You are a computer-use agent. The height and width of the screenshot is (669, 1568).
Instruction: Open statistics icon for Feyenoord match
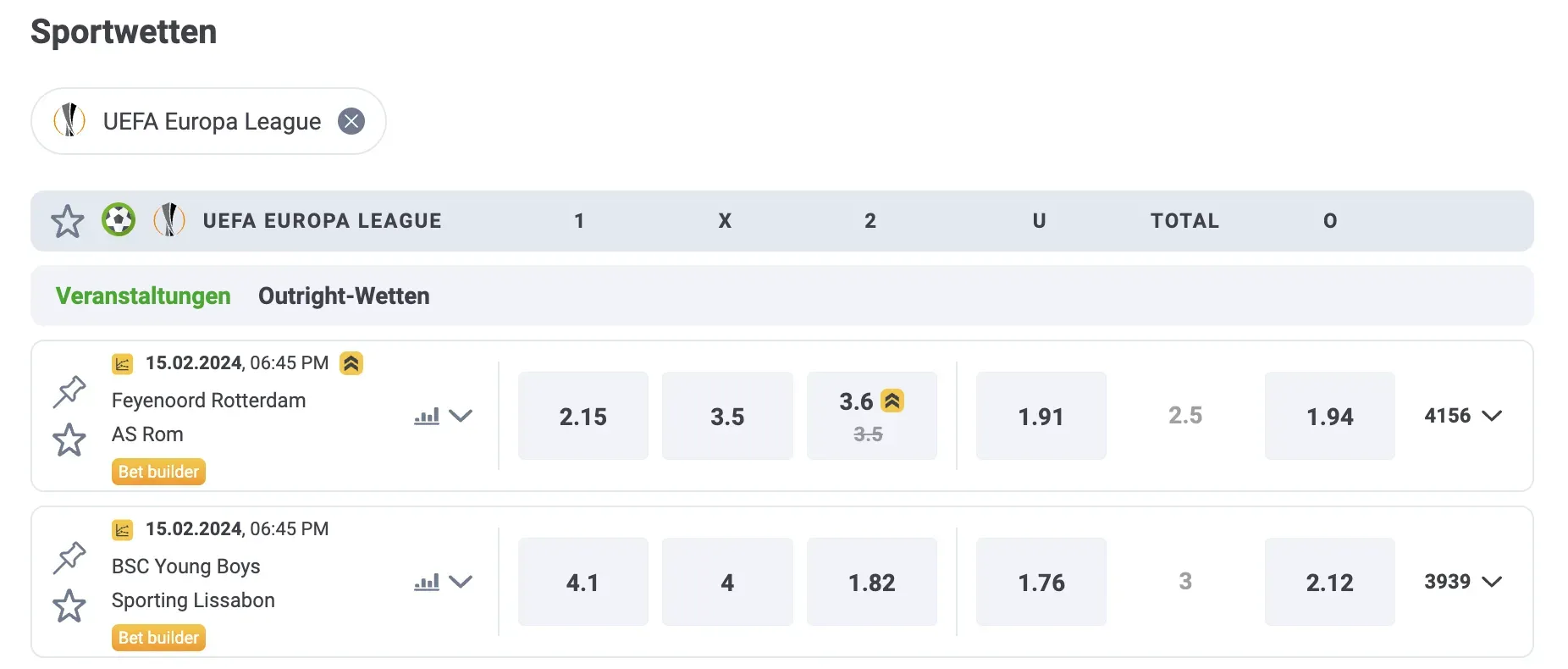pyautogui.click(x=427, y=416)
